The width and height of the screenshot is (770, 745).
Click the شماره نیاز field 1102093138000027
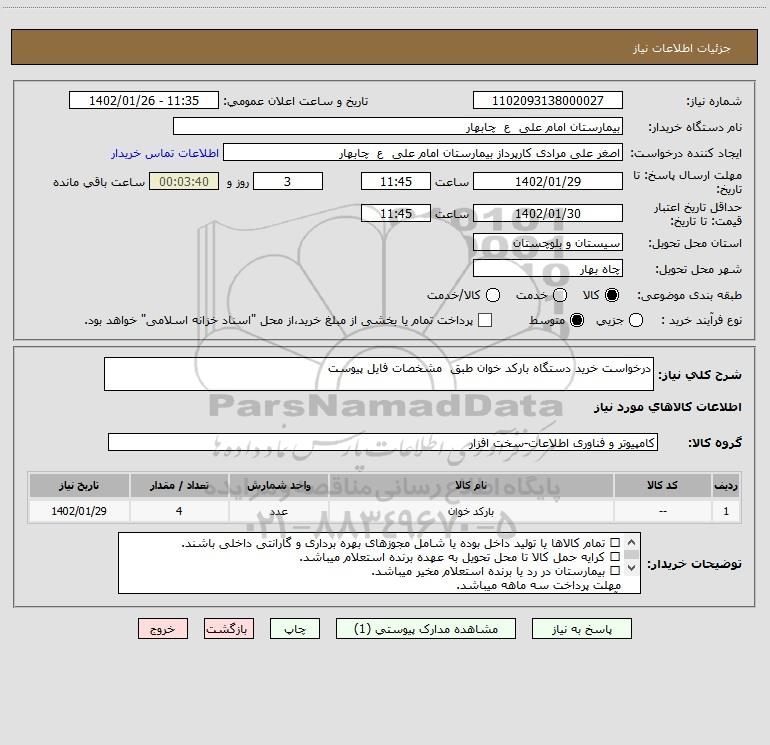tap(548, 100)
